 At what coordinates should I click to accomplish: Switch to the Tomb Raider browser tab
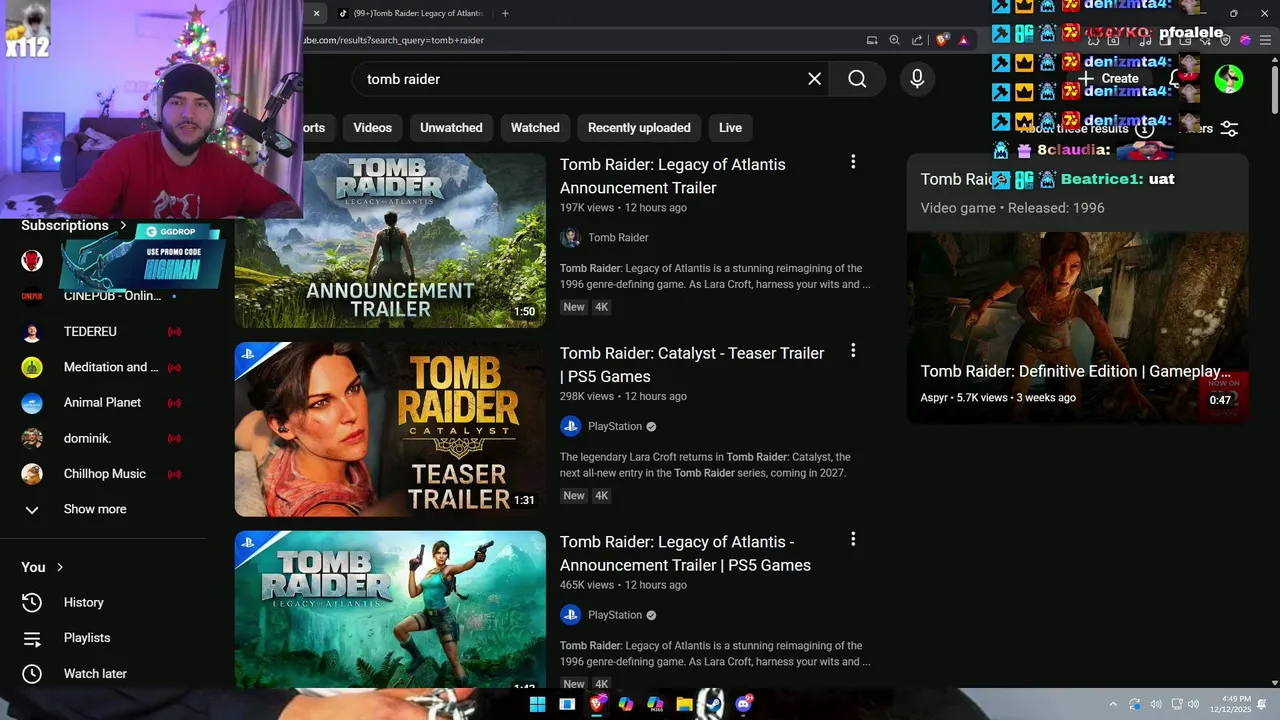(x=410, y=13)
